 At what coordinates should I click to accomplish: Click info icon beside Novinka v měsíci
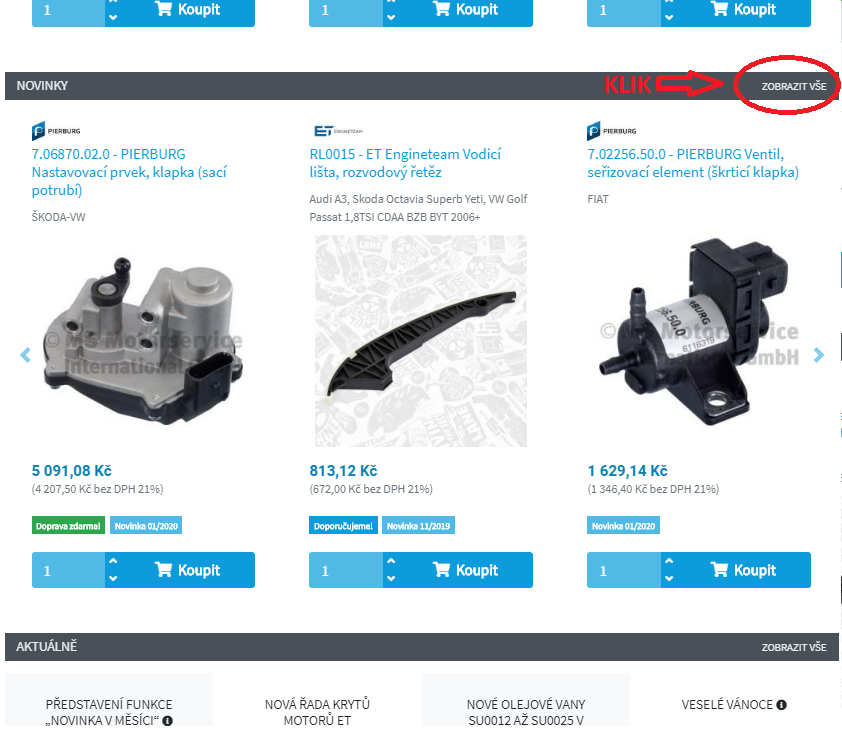click(168, 721)
